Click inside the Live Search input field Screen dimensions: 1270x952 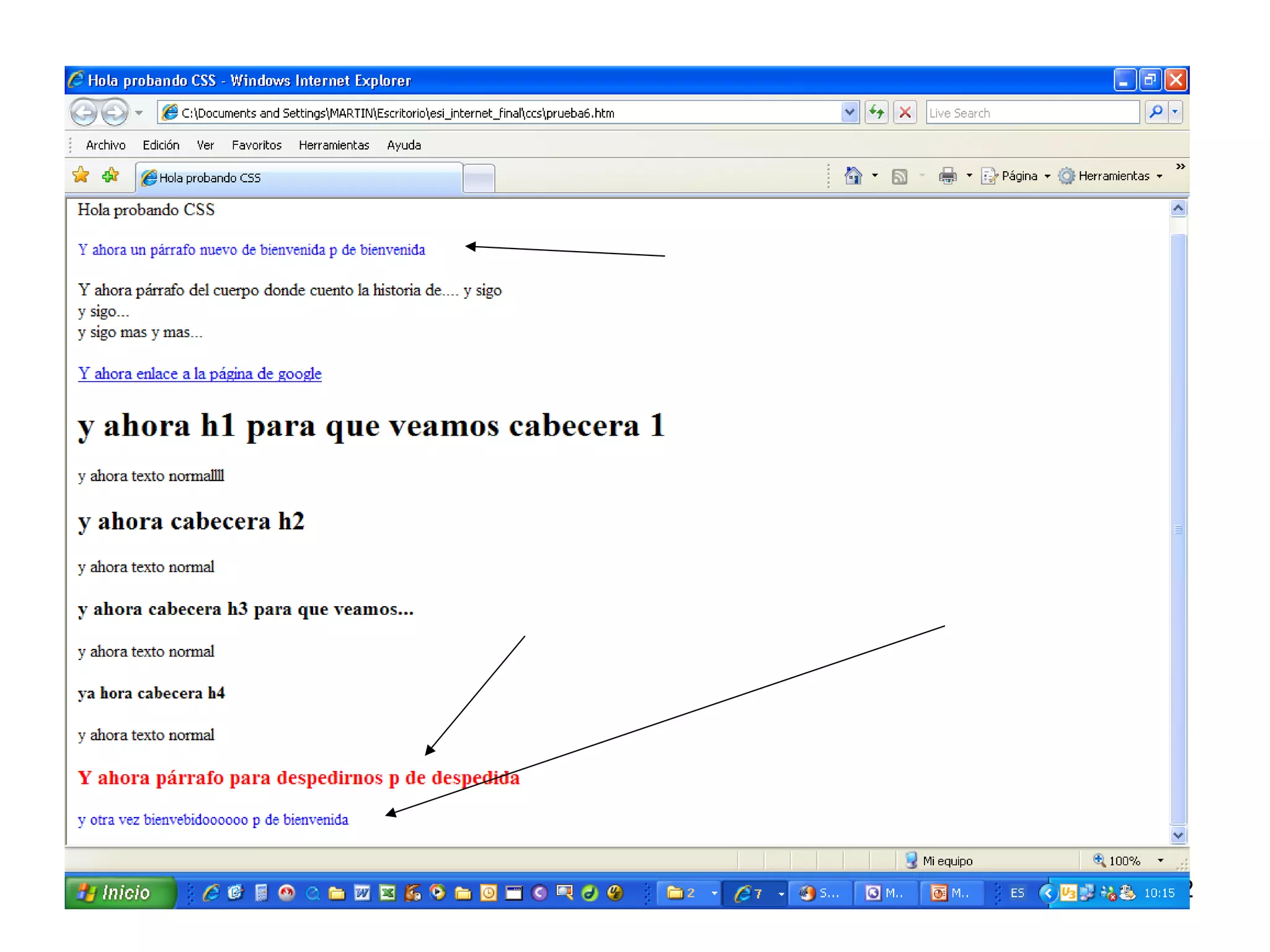1032,113
